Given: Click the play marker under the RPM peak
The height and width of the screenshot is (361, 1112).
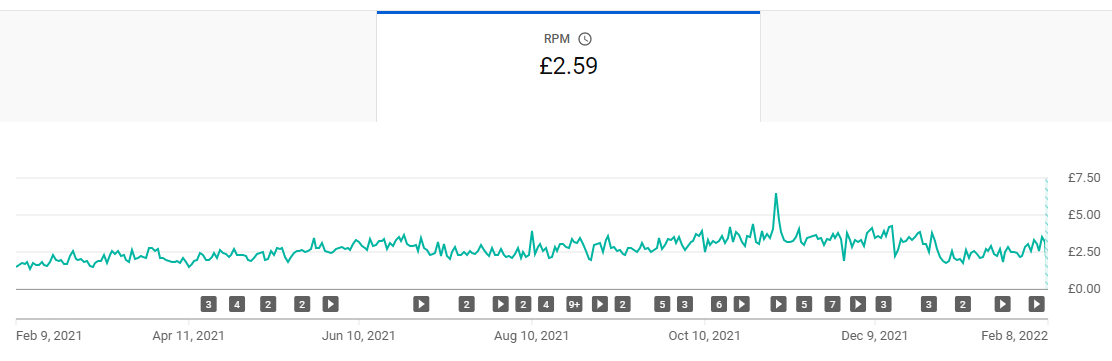Looking at the screenshot, I should (x=779, y=304).
